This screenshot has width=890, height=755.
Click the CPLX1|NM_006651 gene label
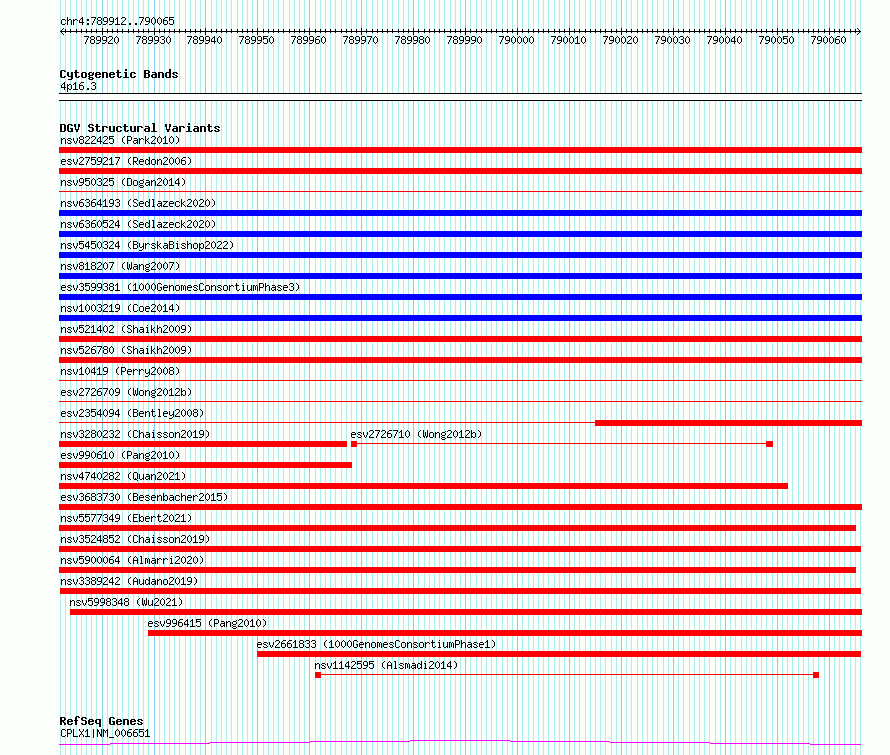click(x=105, y=733)
